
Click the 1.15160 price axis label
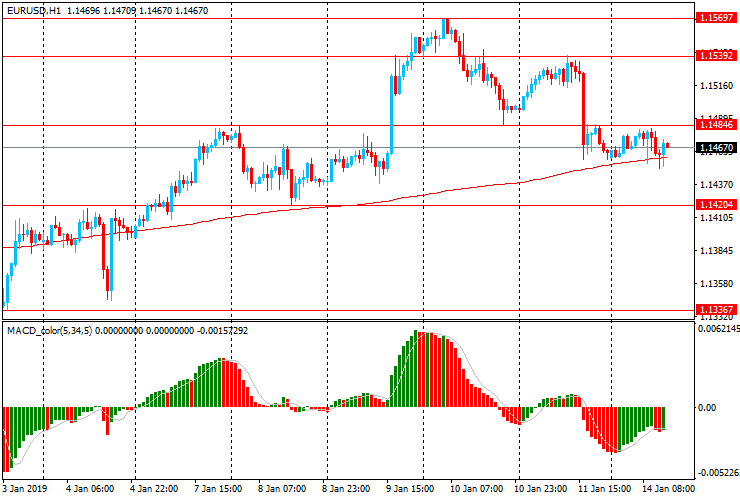tap(713, 86)
